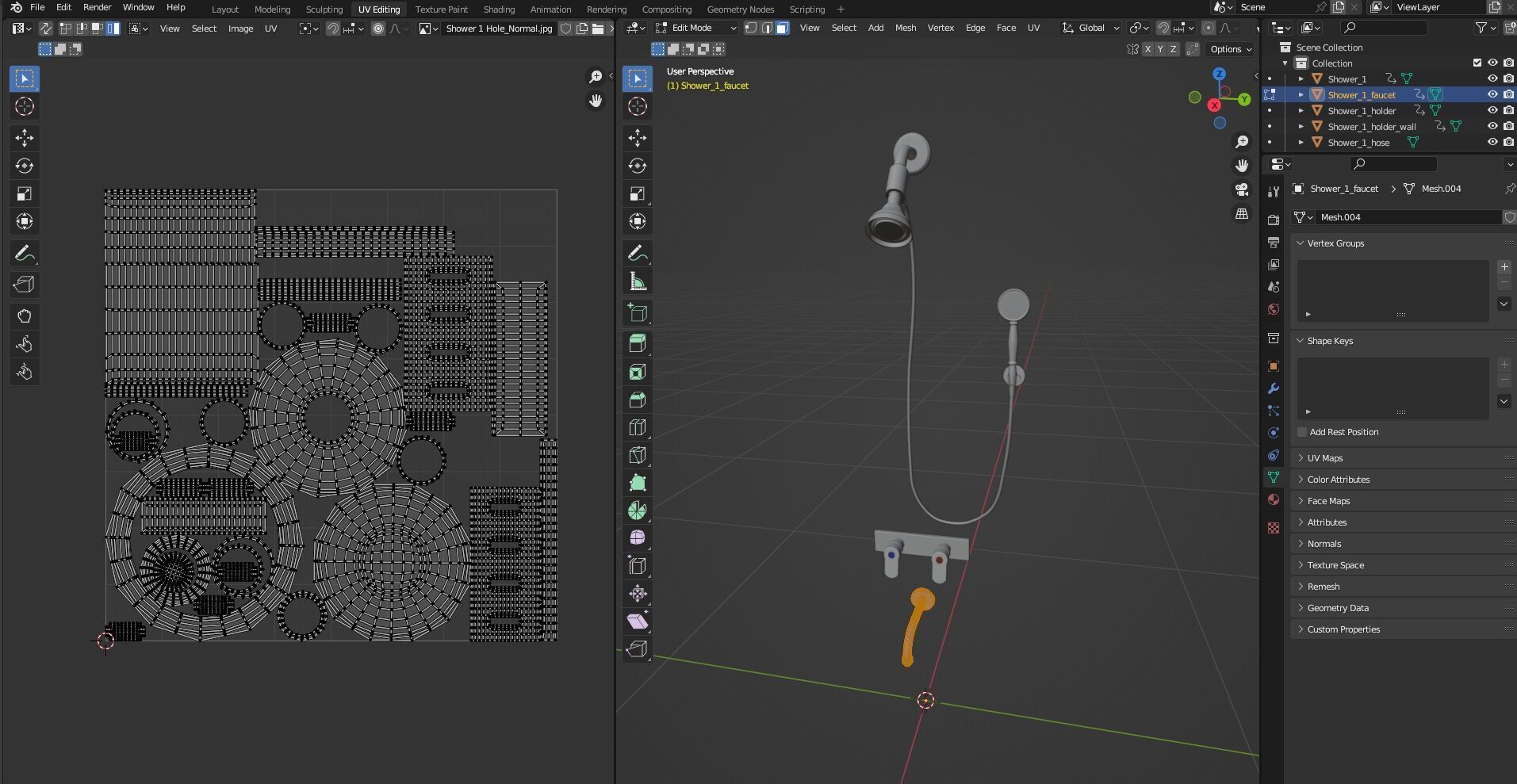Select the Extrude Region tool

pyautogui.click(x=638, y=343)
